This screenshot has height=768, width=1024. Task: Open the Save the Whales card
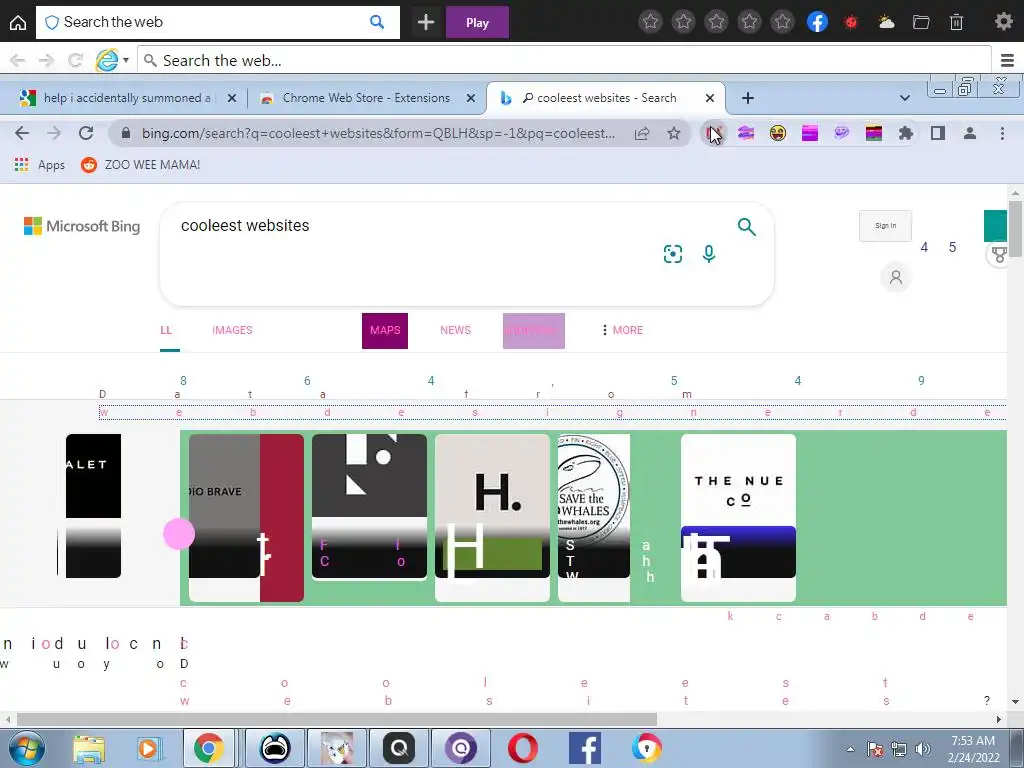(594, 517)
